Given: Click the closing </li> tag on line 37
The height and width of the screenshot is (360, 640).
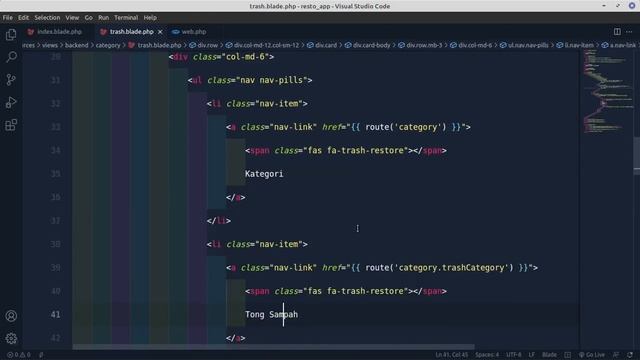Looking at the screenshot, I should click(x=219, y=221).
